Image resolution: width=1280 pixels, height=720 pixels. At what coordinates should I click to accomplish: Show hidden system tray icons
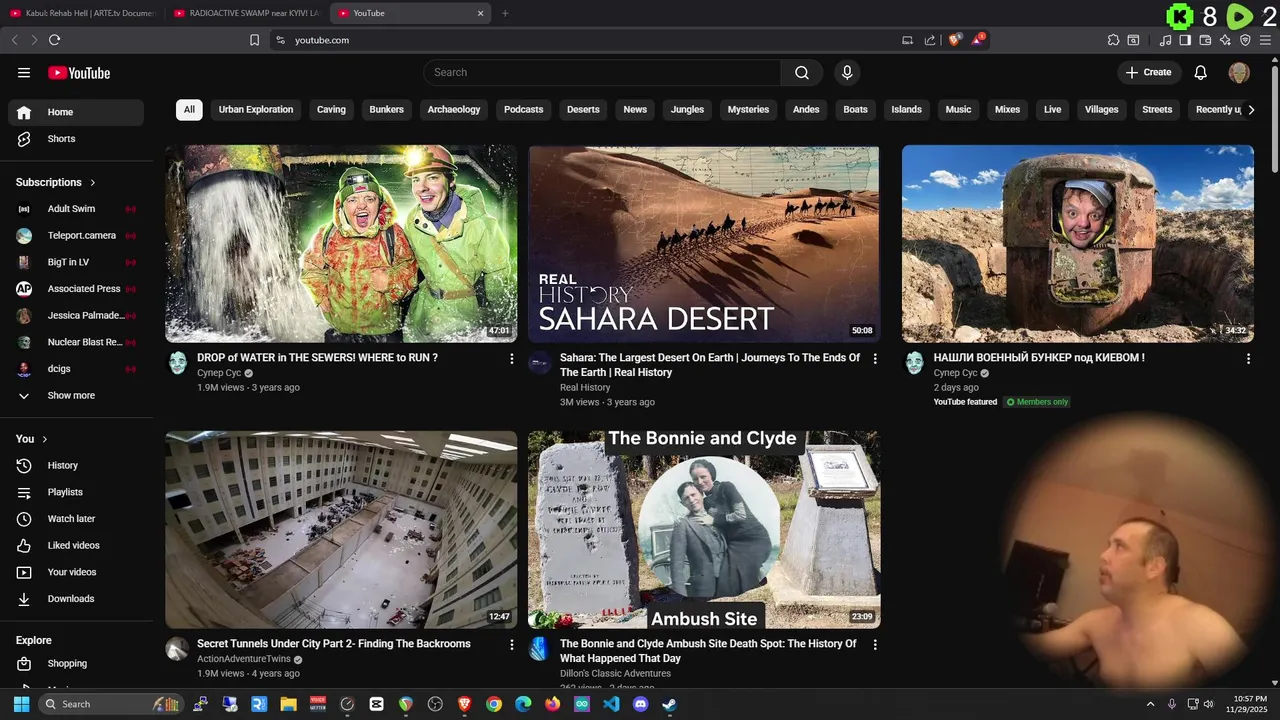tap(1150, 704)
